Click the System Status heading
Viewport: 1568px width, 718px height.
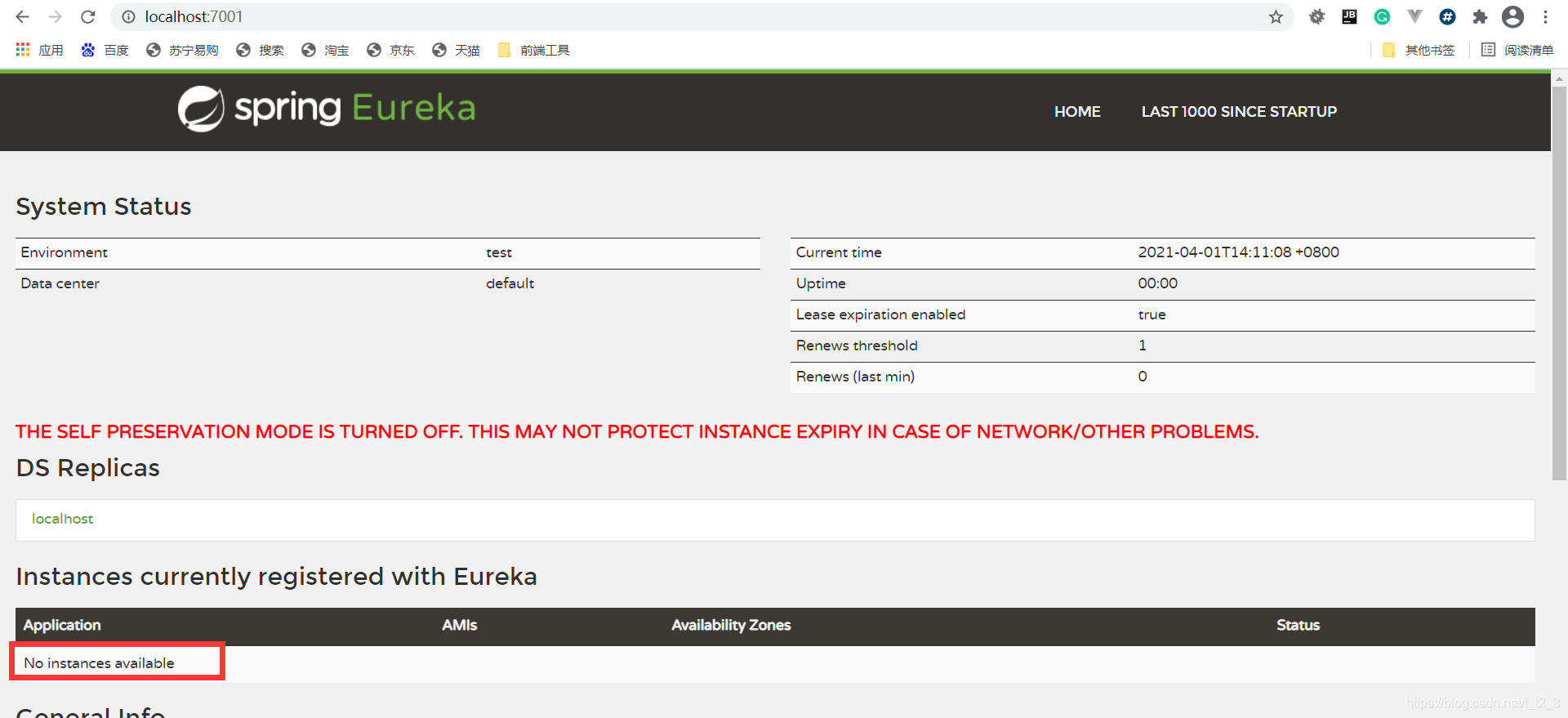pyautogui.click(x=104, y=206)
